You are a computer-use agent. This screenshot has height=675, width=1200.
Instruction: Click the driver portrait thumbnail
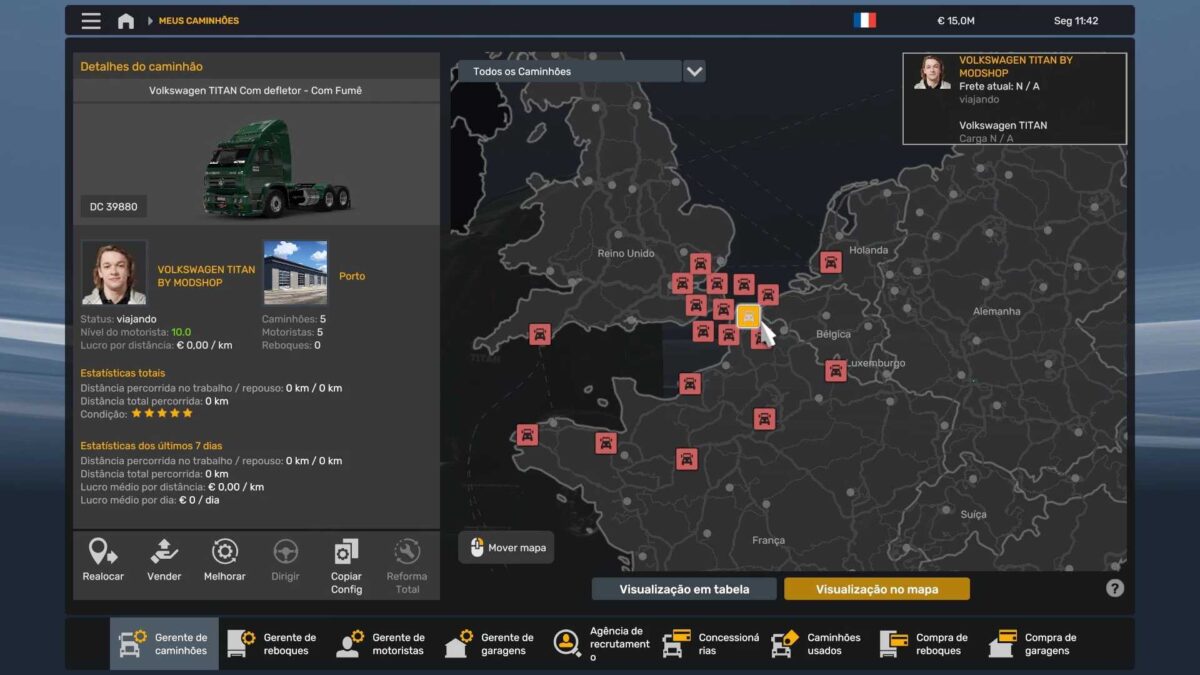tap(114, 272)
